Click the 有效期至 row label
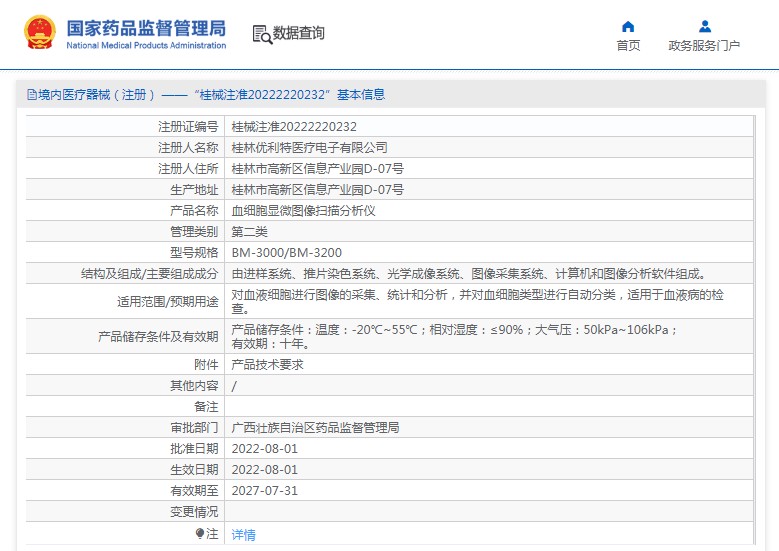Viewport: 779px width, 551px height. point(194,490)
